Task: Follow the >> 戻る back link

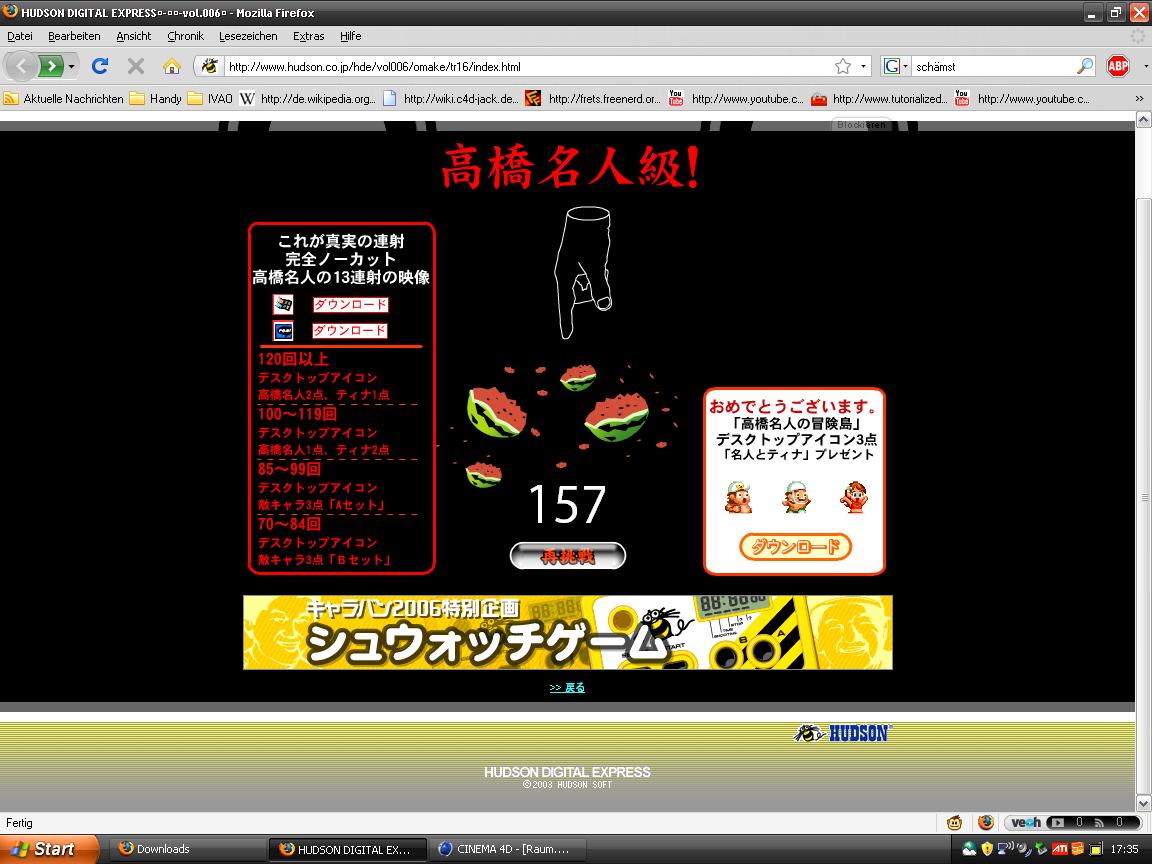Action: (567, 688)
